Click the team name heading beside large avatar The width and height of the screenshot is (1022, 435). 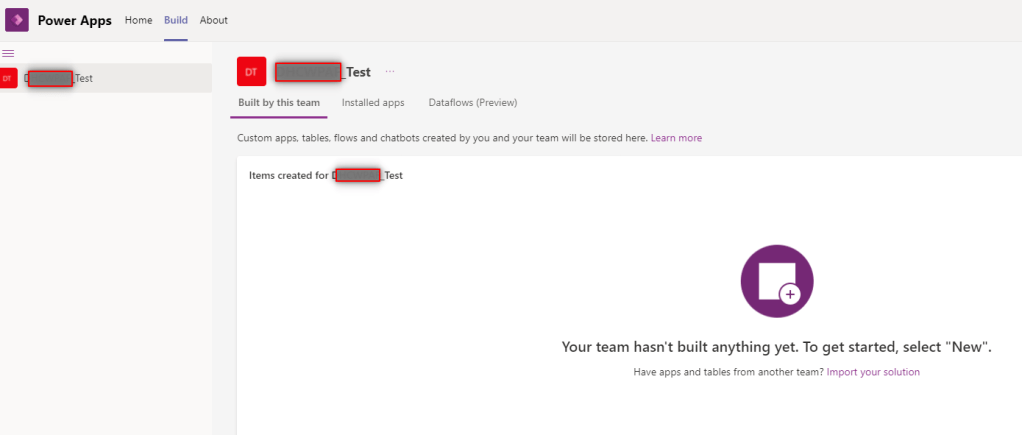[x=323, y=72]
